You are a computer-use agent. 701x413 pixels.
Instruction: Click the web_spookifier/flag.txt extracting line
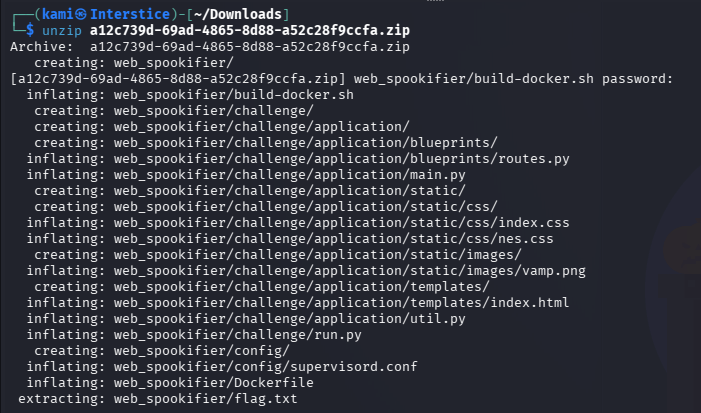(158, 399)
